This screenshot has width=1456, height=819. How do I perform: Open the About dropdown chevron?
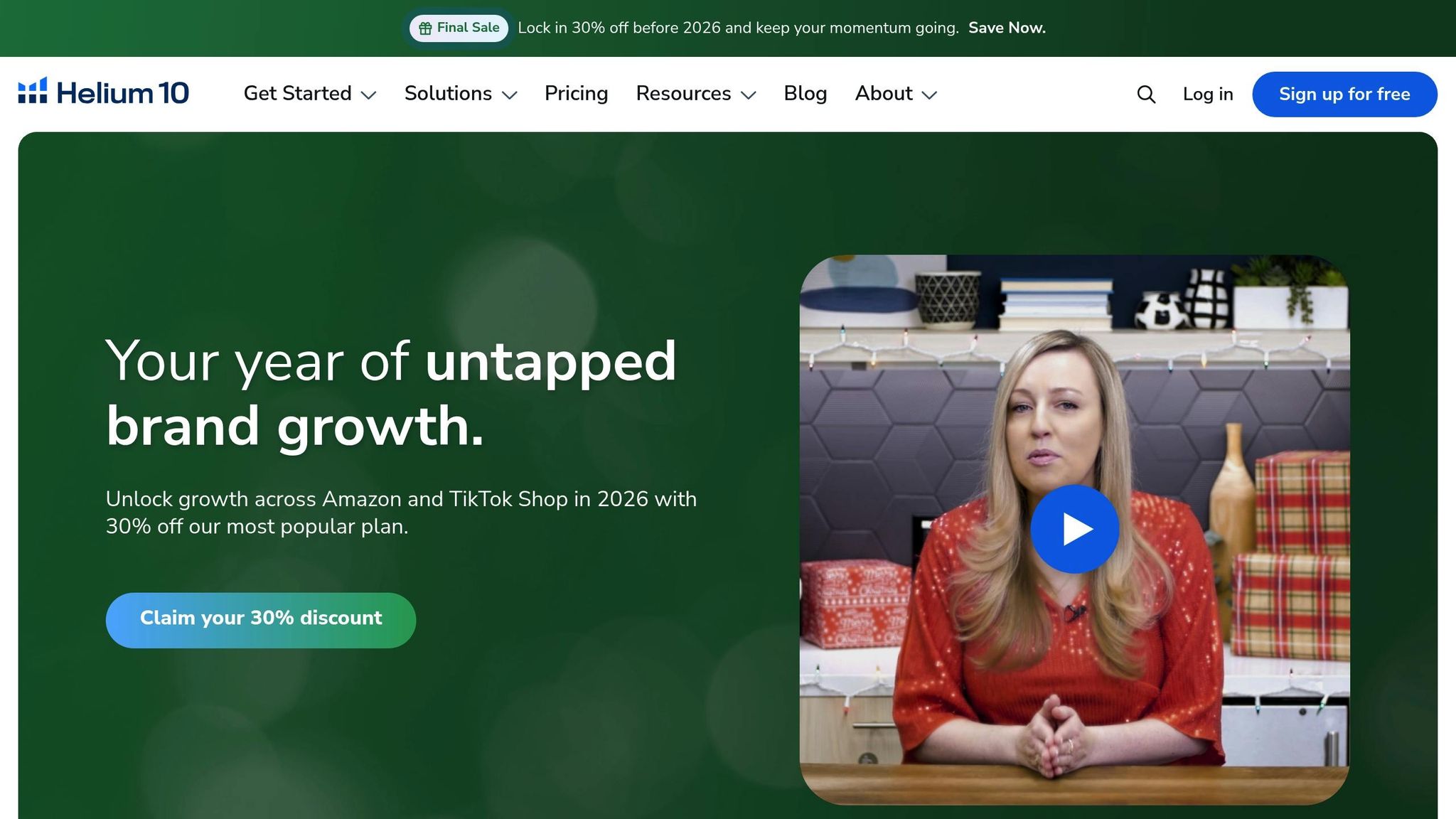929,95
